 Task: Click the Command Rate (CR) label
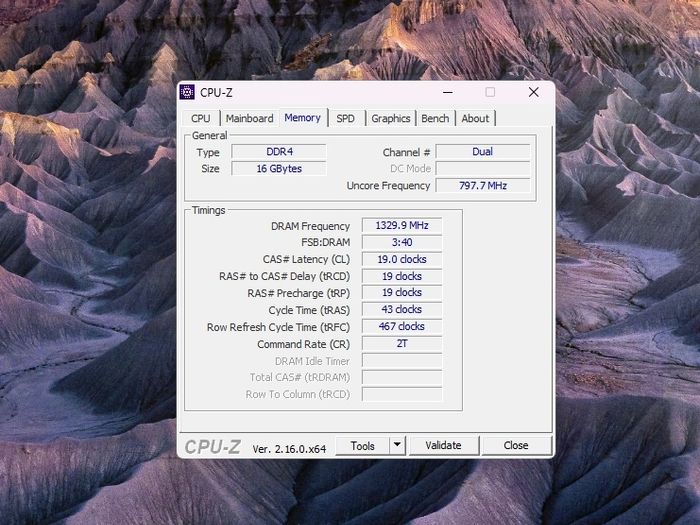pyautogui.click(x=303, y=344)
